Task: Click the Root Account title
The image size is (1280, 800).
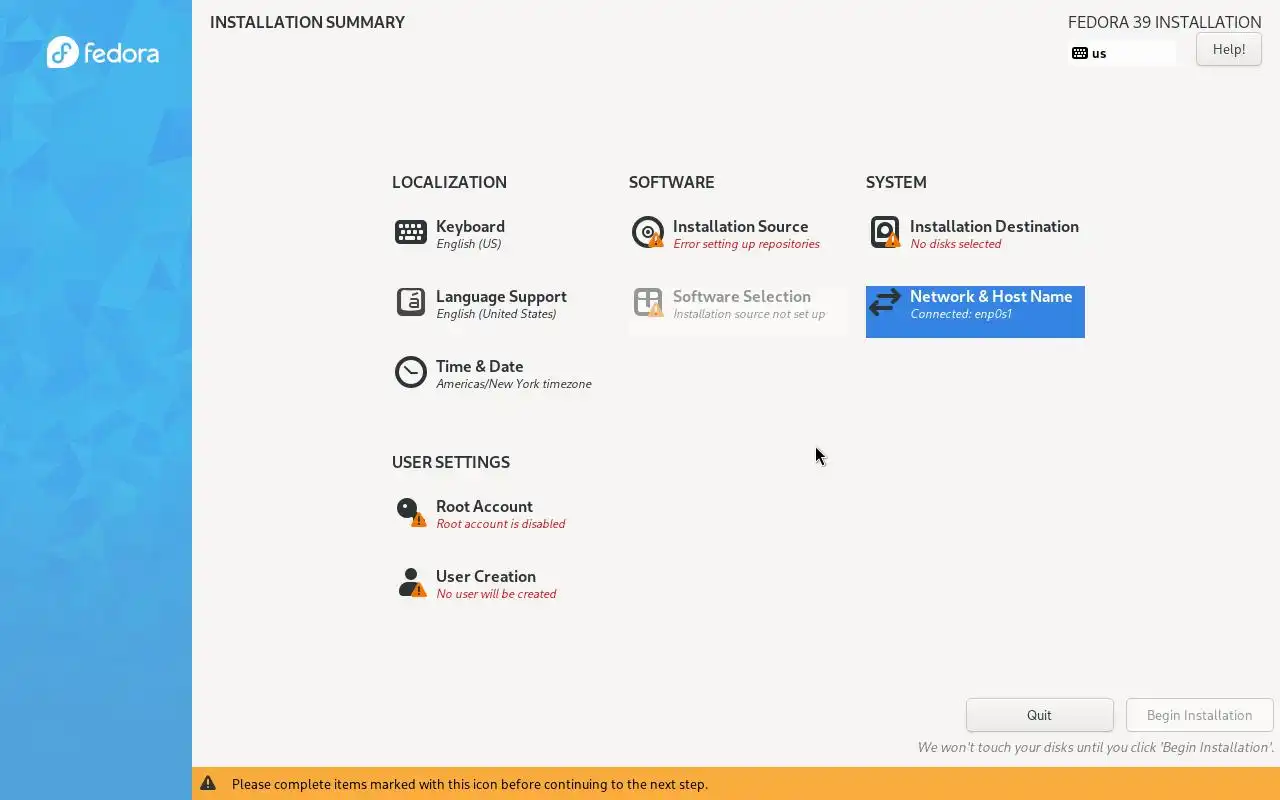Action: (484, 507)
